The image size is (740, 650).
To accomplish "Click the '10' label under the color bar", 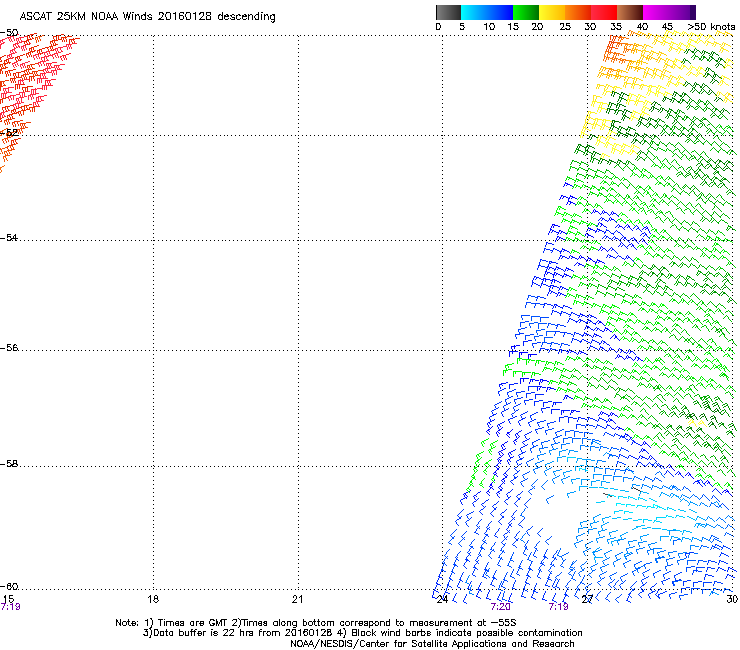I will pyautogui.click(x=489, y=27).
